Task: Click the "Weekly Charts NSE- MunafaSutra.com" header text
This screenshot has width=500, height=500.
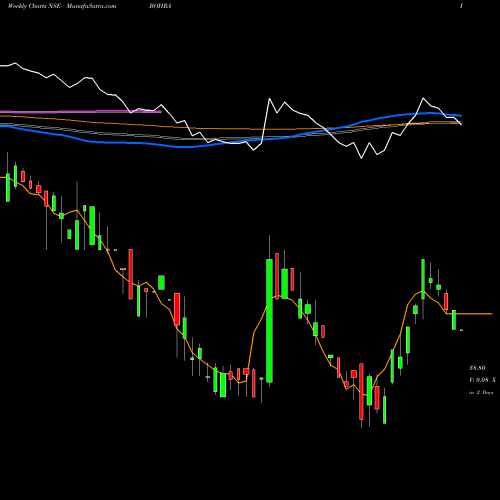Action: pos(62,6)
